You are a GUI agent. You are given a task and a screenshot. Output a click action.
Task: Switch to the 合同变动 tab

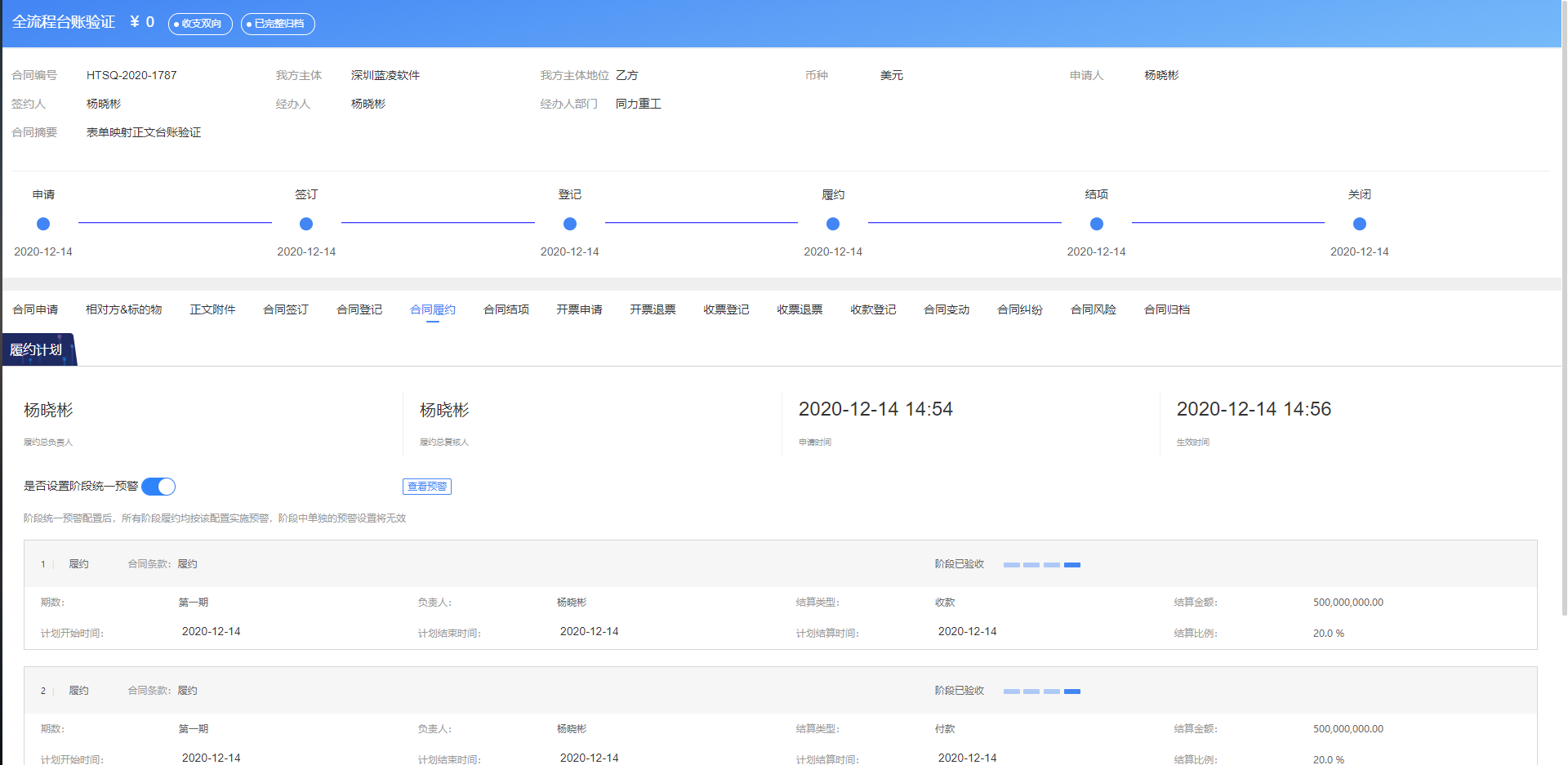point(947,309)
